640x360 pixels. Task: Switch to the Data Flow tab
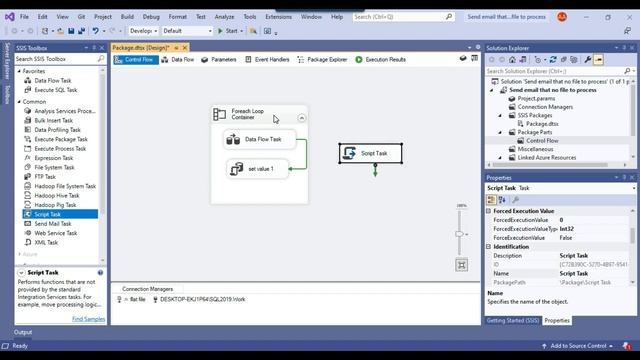click(178, 60)
